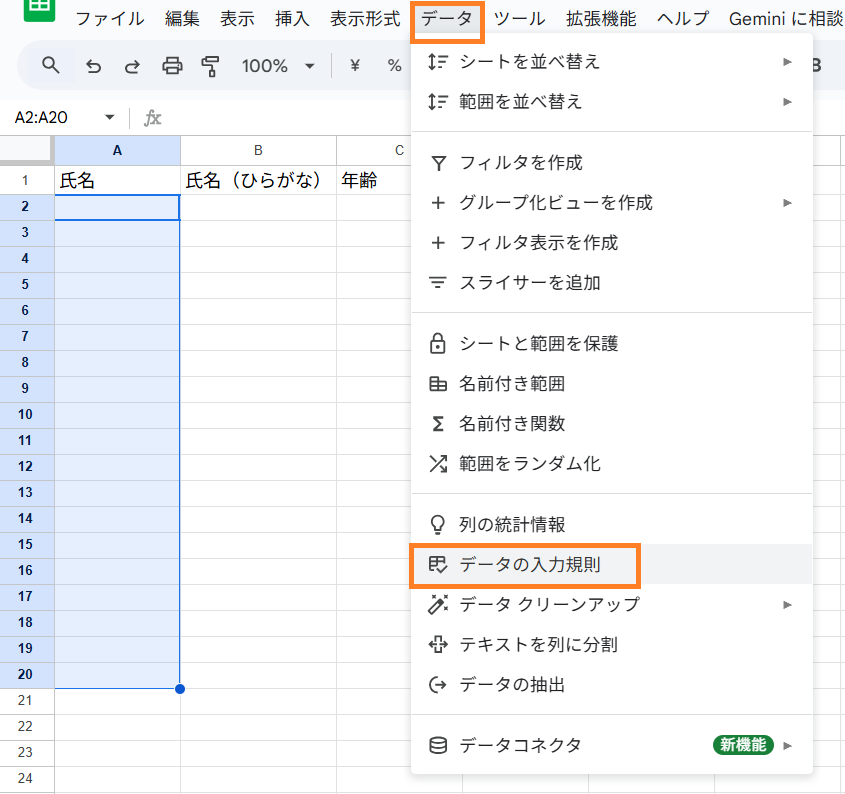Click the redo arrow icon
The height and width of the screenshot is (794, 845).
pos(132,66)
